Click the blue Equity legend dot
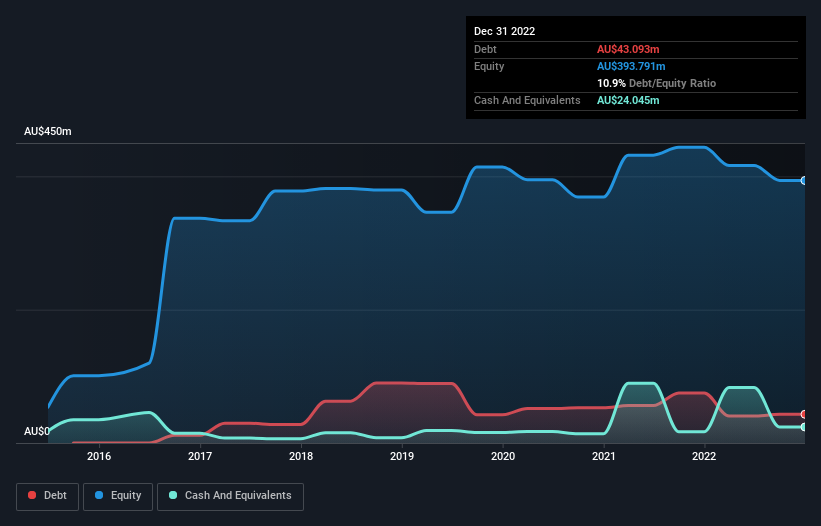This screenshot has width=821, height=526. pos(99,495)
